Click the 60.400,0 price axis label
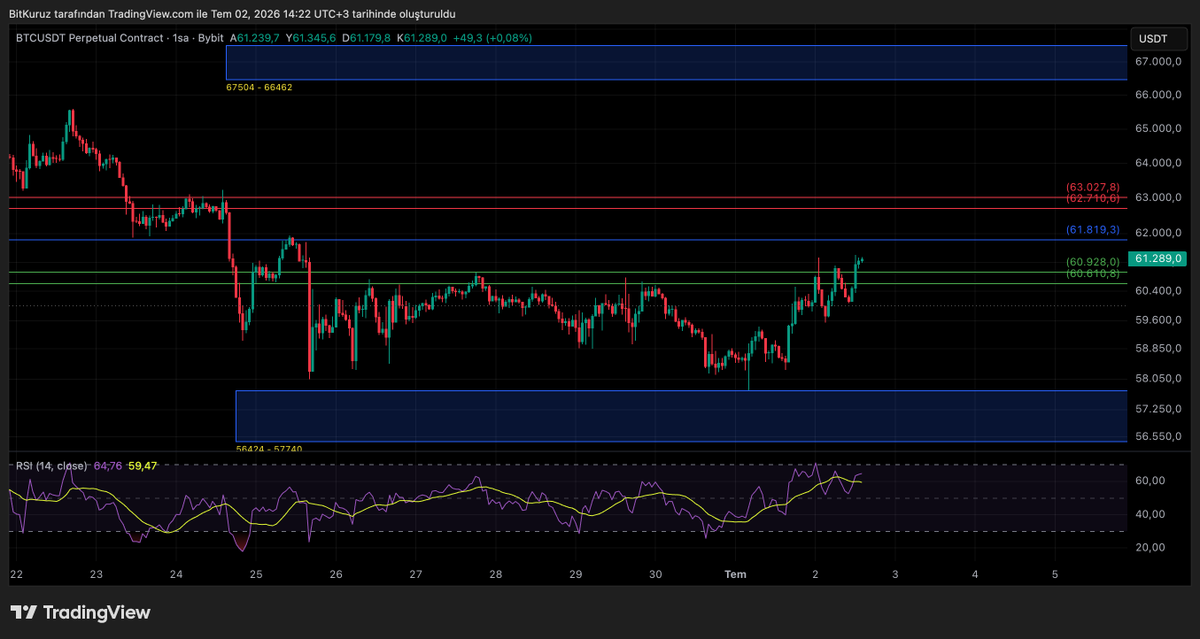Image resolution: width=1200 pixels, height=639 pixels. 1158,290
